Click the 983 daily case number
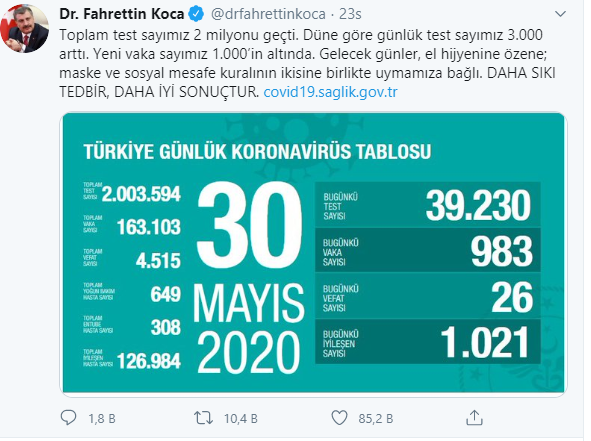This screenshot has width=591, height=441. click(x=502, y=251)
